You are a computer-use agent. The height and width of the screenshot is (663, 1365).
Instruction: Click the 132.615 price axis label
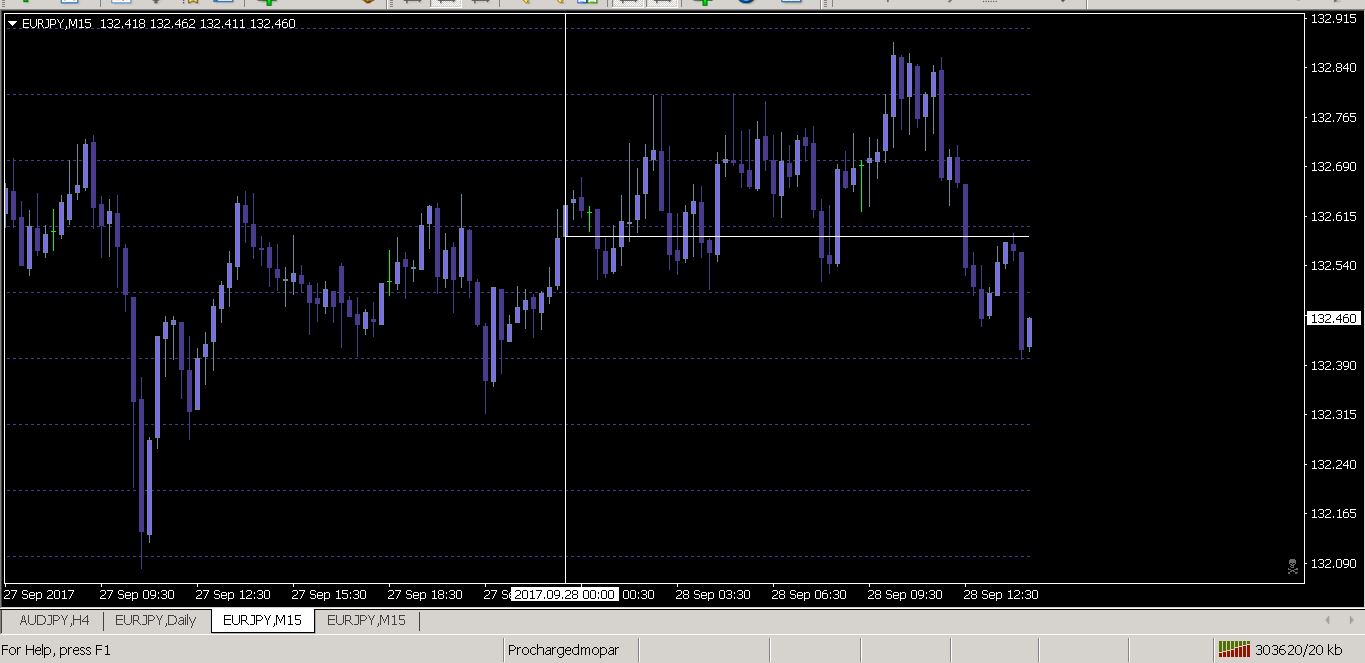point(1333,216)
